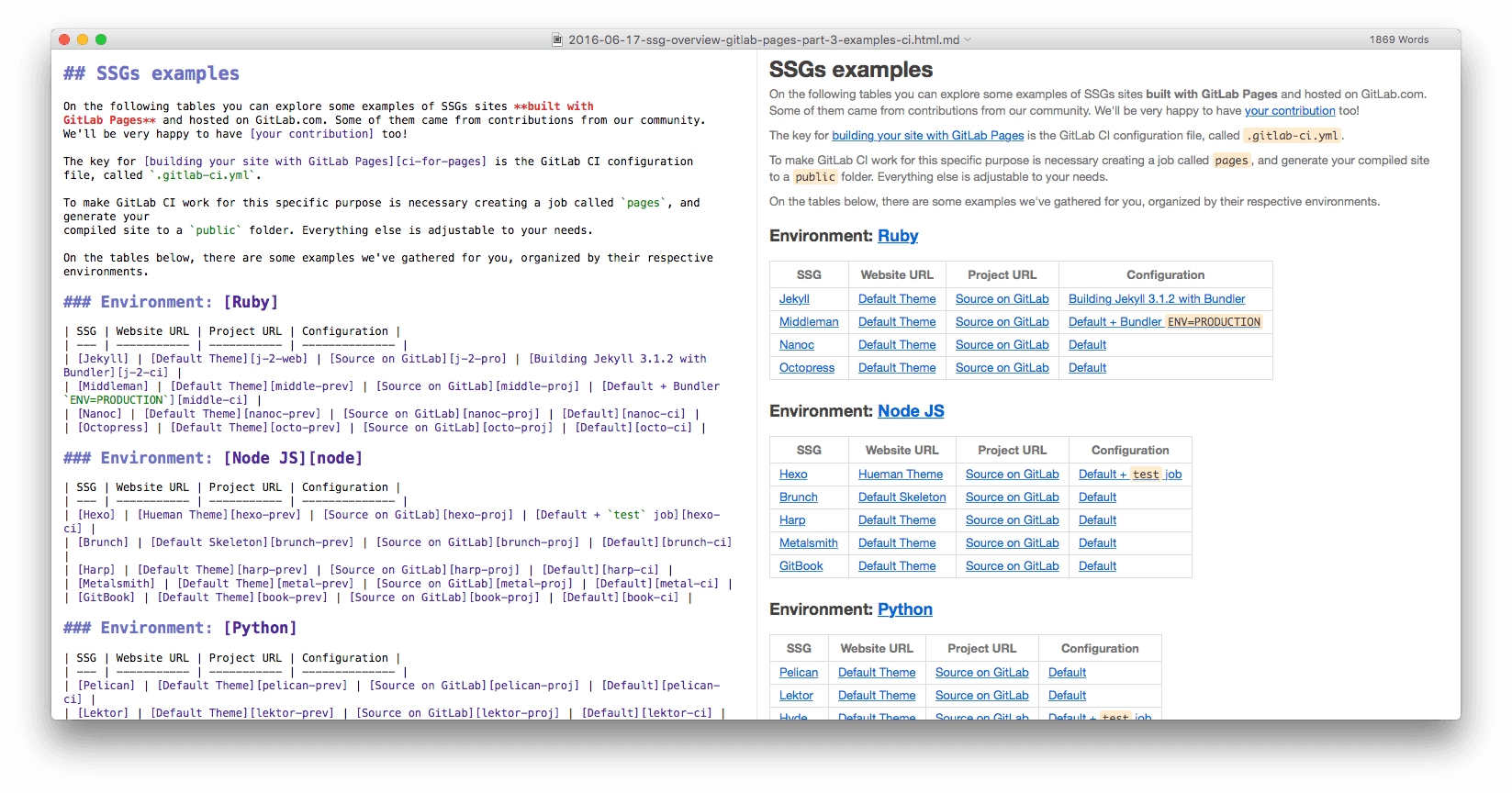Screen dimensions: 1512x793
Task: Click Source on GitLab in the GitBook row
Action: [x=1012, y=565]
